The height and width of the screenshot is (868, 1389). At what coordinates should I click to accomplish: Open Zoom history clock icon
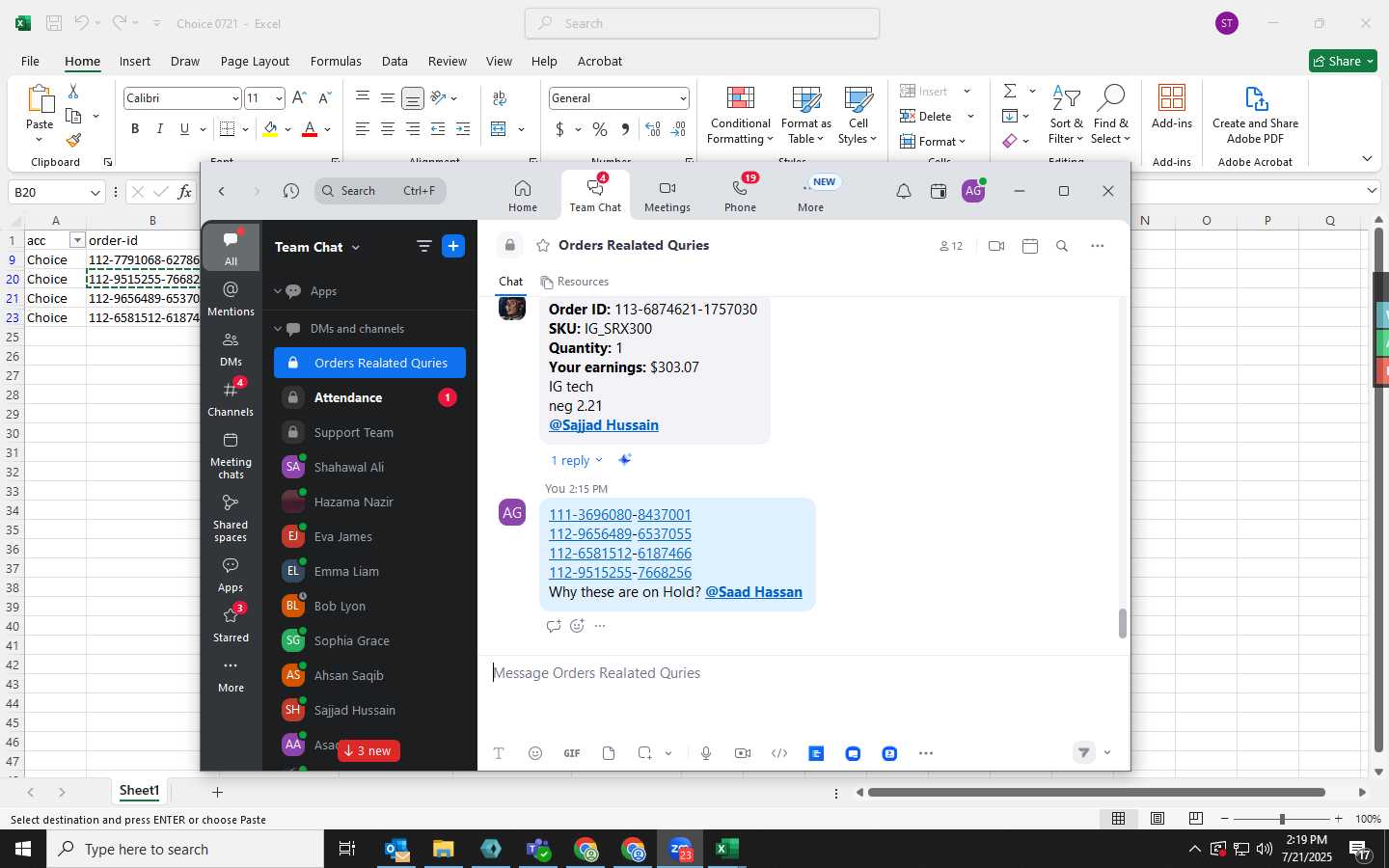click(x=290, y=191)
